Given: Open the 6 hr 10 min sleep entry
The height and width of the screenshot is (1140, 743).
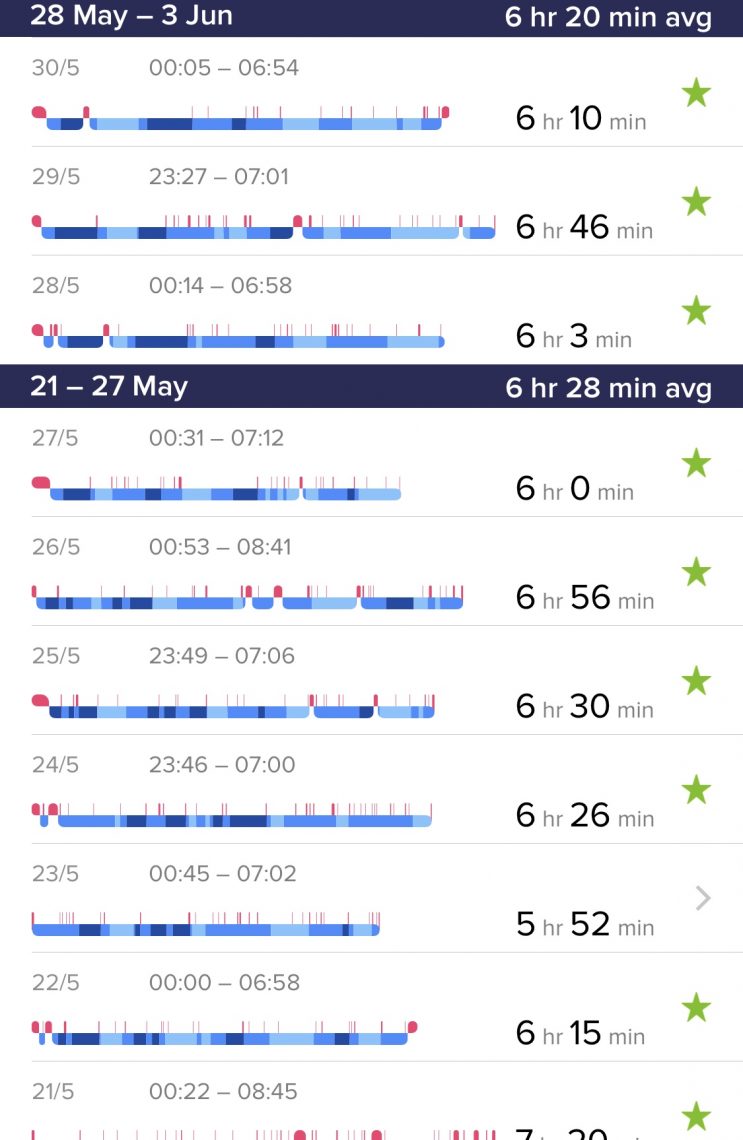Looking at the screenshot, I should [372, 92].
